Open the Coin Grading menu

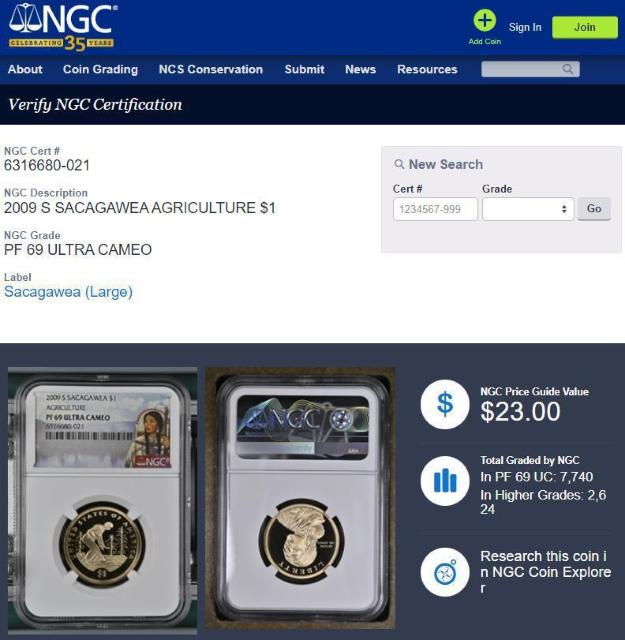pos(100,69)
